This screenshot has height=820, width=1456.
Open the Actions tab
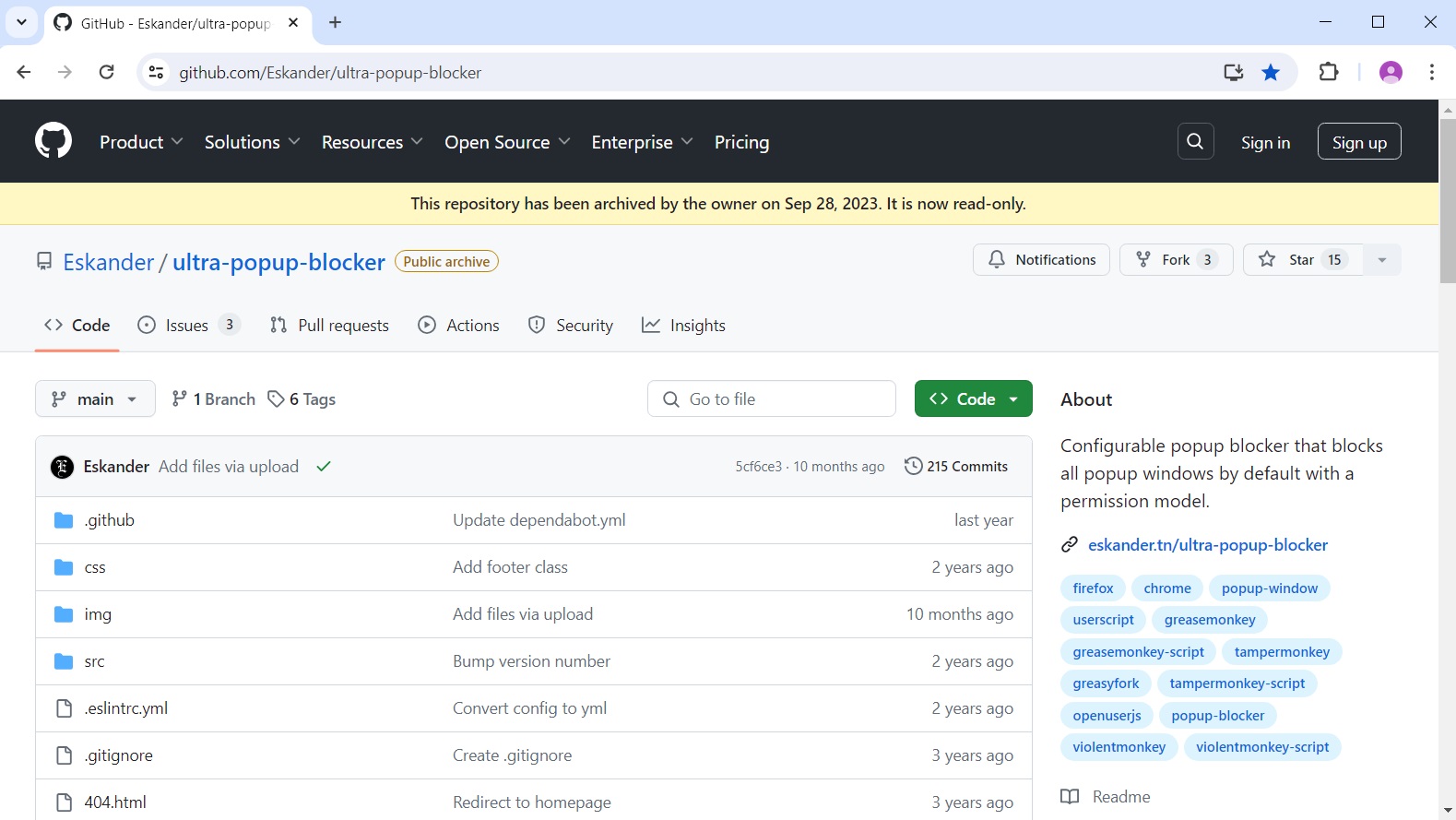[458, 326]
